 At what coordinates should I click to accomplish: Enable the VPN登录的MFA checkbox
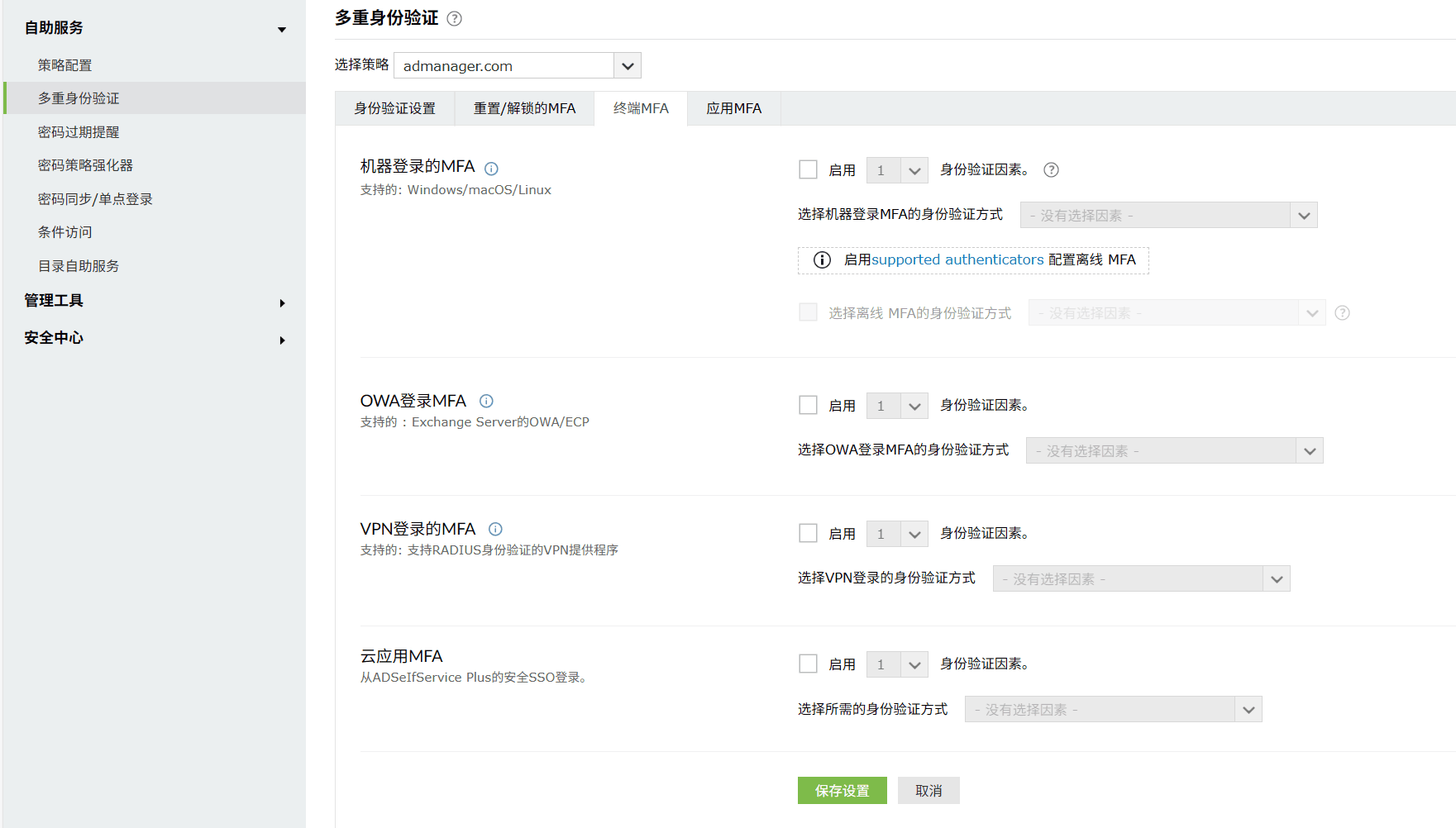point(808,534)
